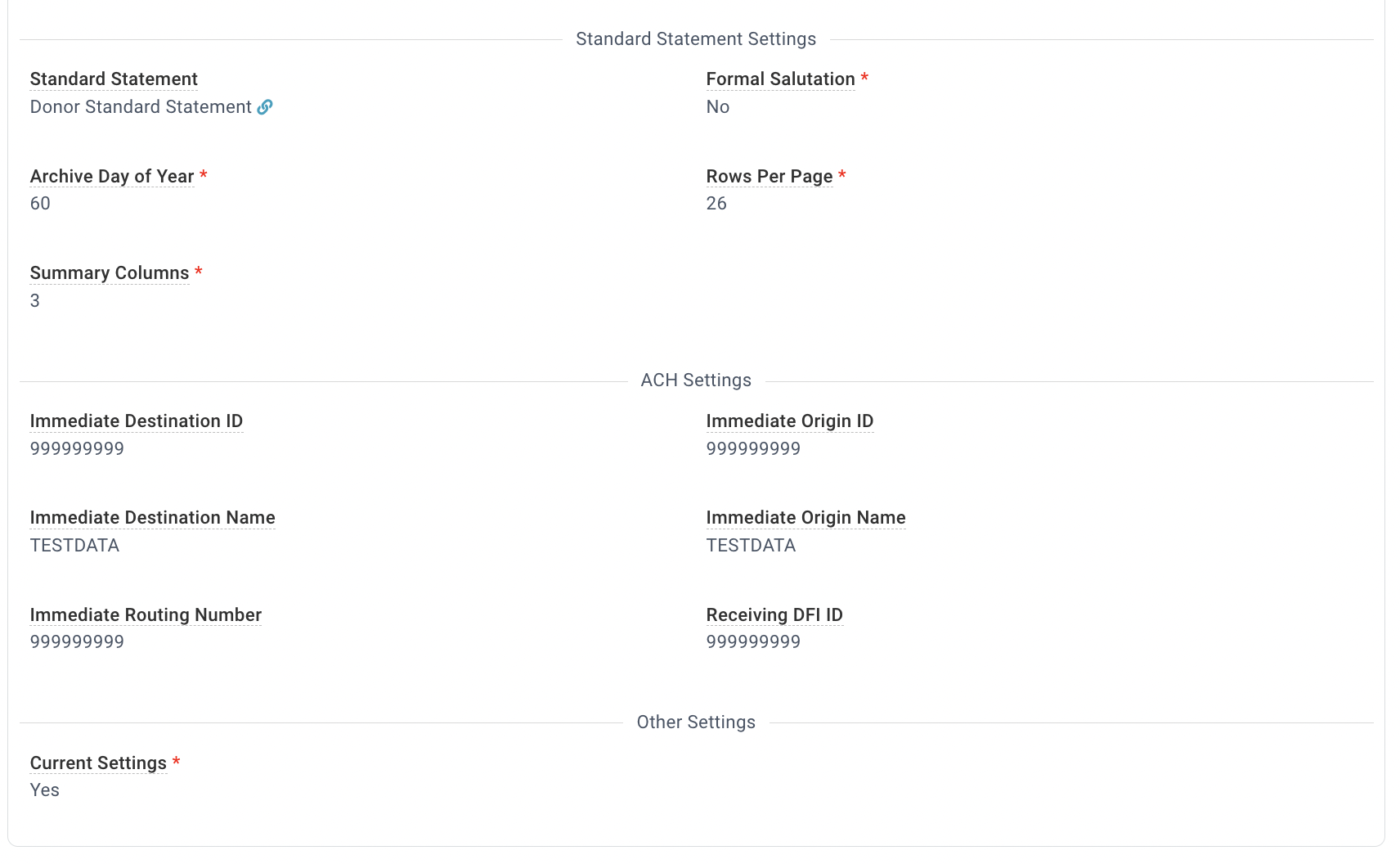Click the Immediate Origin Name label

point(805,518)
